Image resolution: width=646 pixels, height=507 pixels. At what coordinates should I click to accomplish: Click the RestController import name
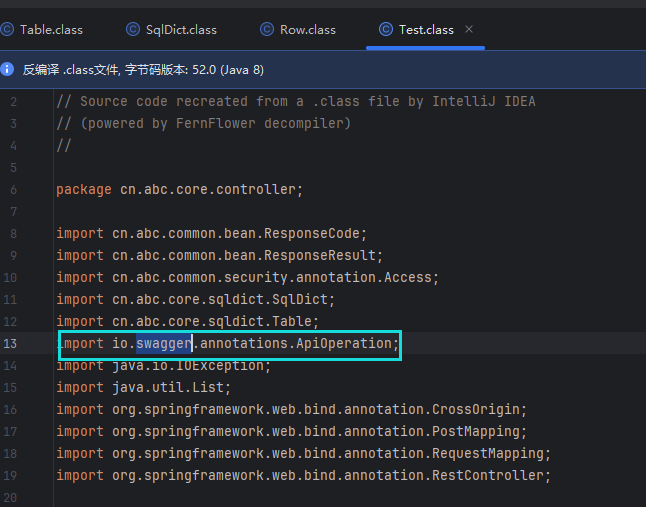pyautogui.click(x=487, y=476)
